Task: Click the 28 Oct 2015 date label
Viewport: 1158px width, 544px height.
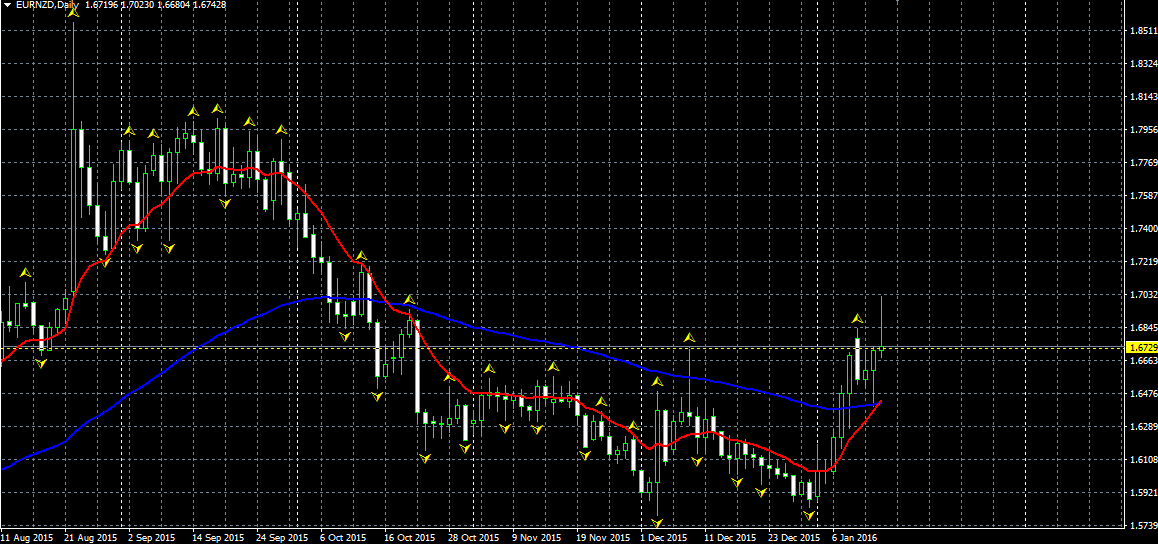Action: pos(474,537)
